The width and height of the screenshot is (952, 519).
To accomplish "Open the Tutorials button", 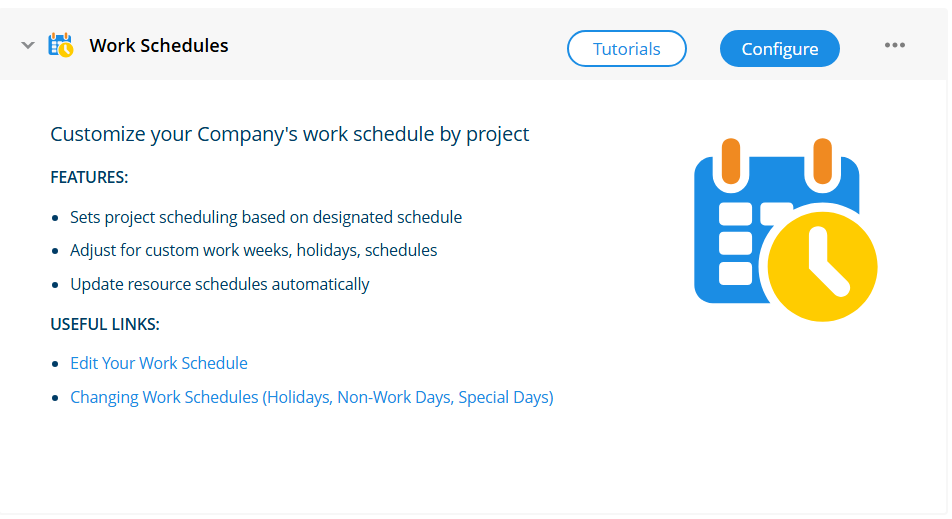I will tap(627, 49).
